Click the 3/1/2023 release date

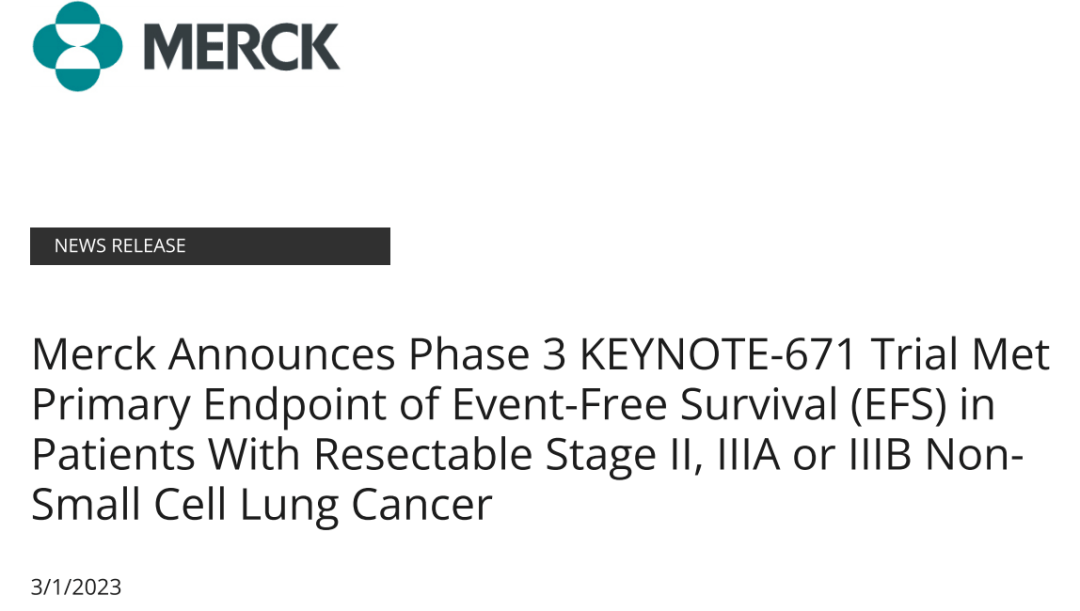[x=76, y=587]
